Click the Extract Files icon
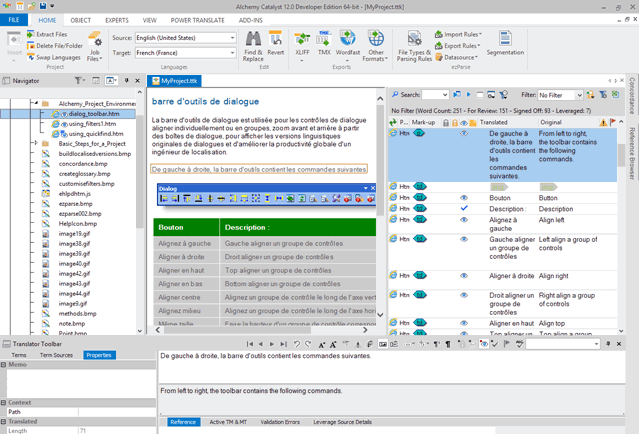 [x=31, y=34]
